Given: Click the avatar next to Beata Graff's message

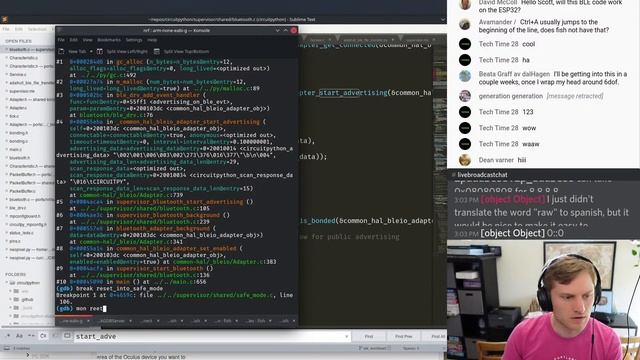Looking at the screenshot, I should click(x=465, y=76).
